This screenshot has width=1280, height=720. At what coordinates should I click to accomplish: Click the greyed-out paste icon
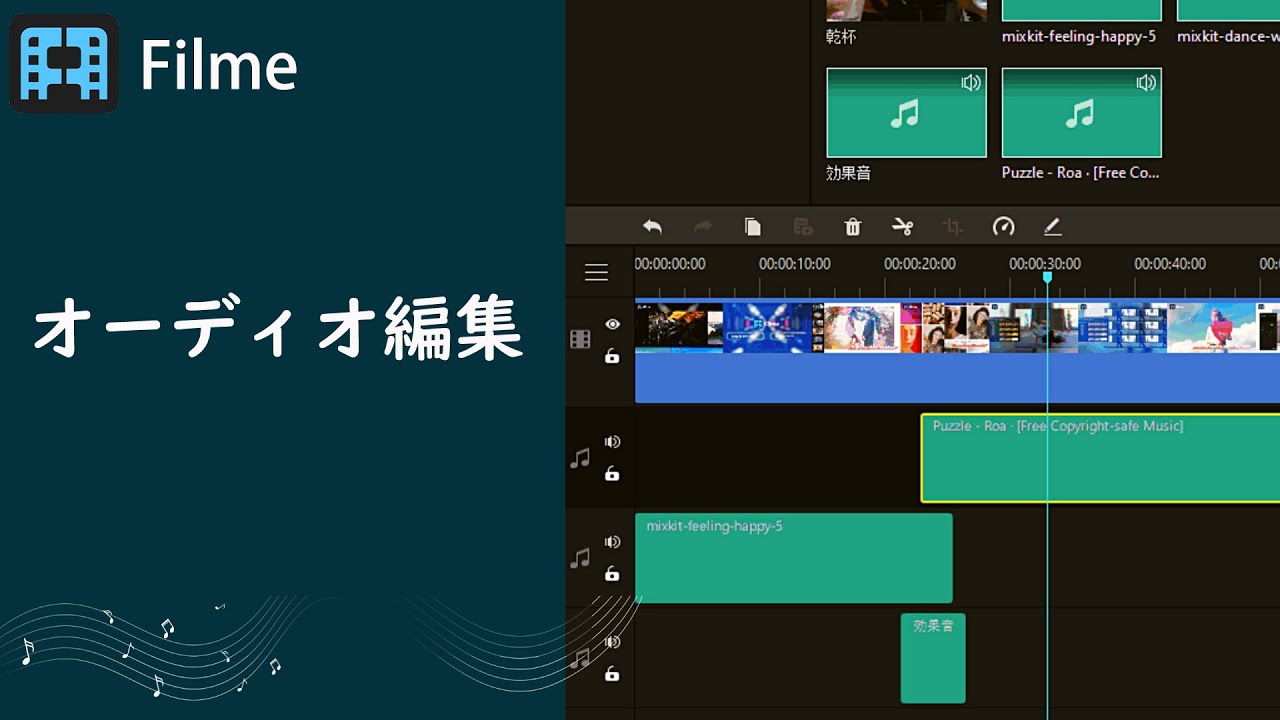803,227
